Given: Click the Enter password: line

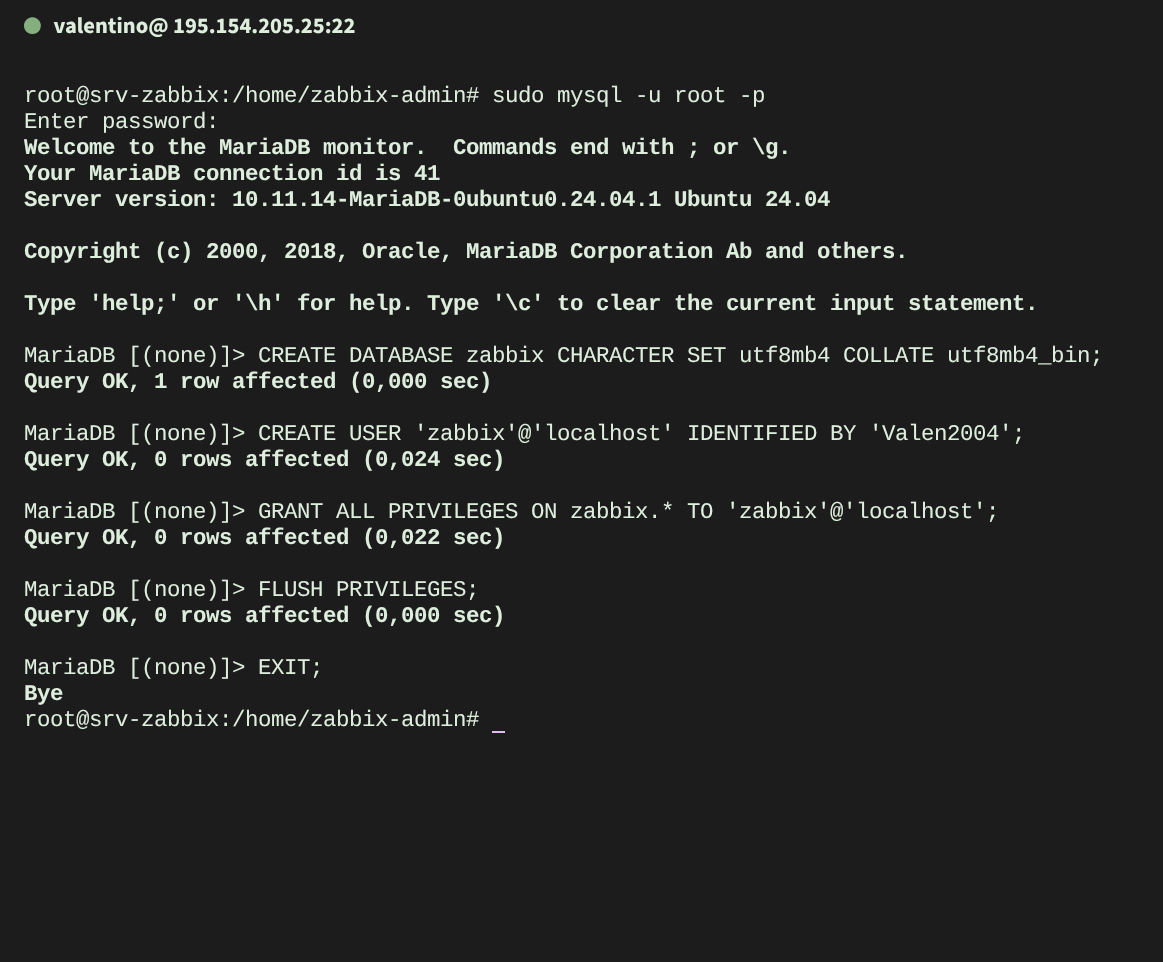Looking at the screenshot, I should [x=121, y=121].
